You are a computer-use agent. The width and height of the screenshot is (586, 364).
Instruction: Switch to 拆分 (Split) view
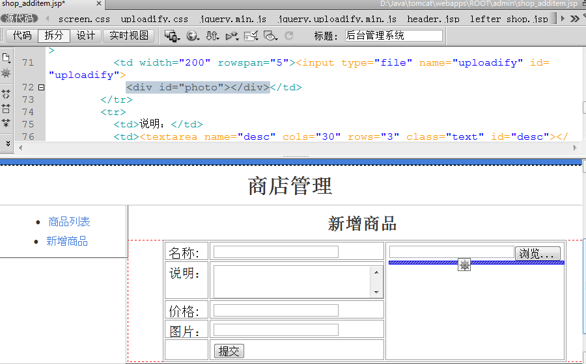54,36
